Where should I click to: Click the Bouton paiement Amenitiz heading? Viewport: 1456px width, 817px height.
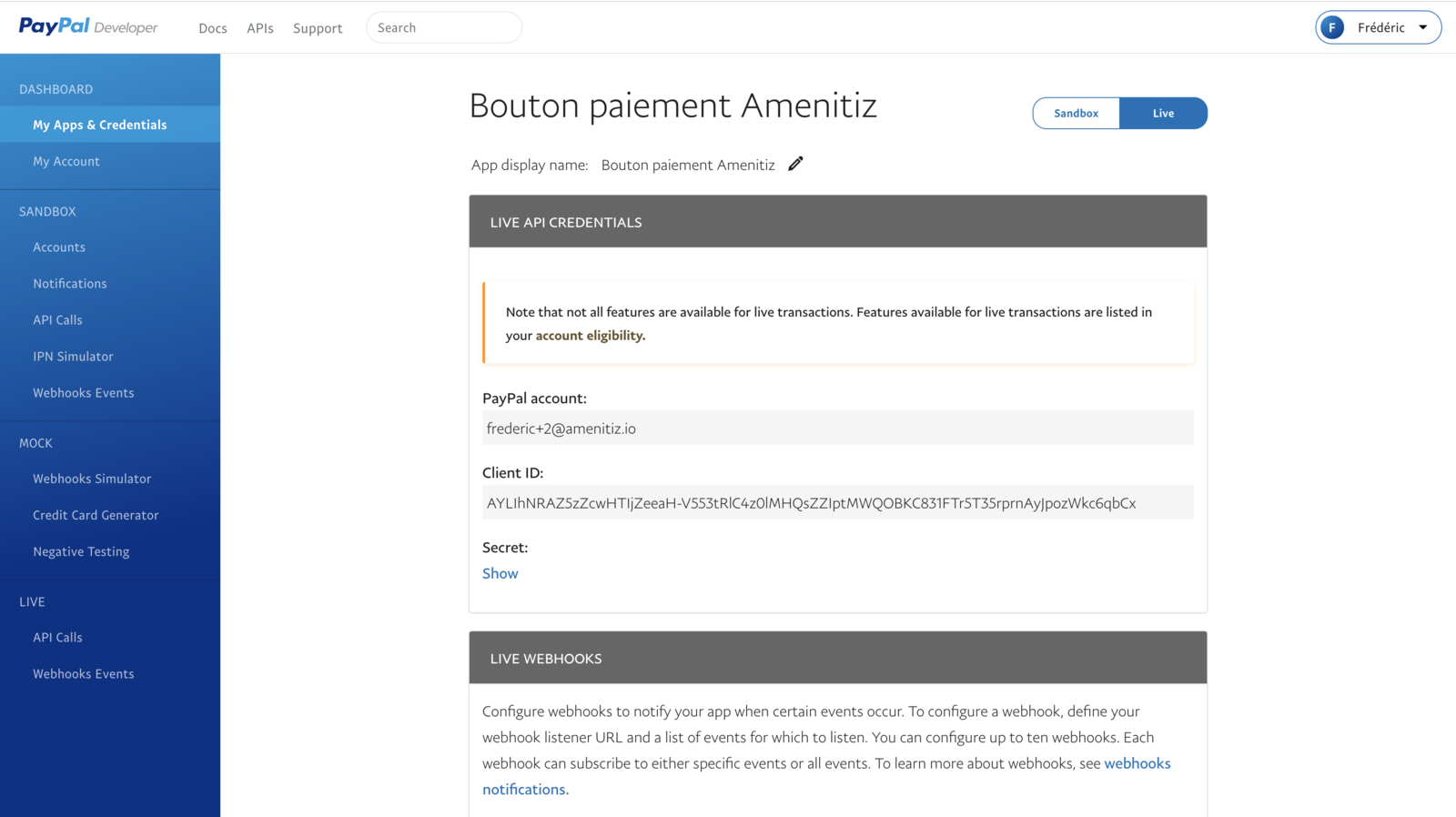point(673,106)
